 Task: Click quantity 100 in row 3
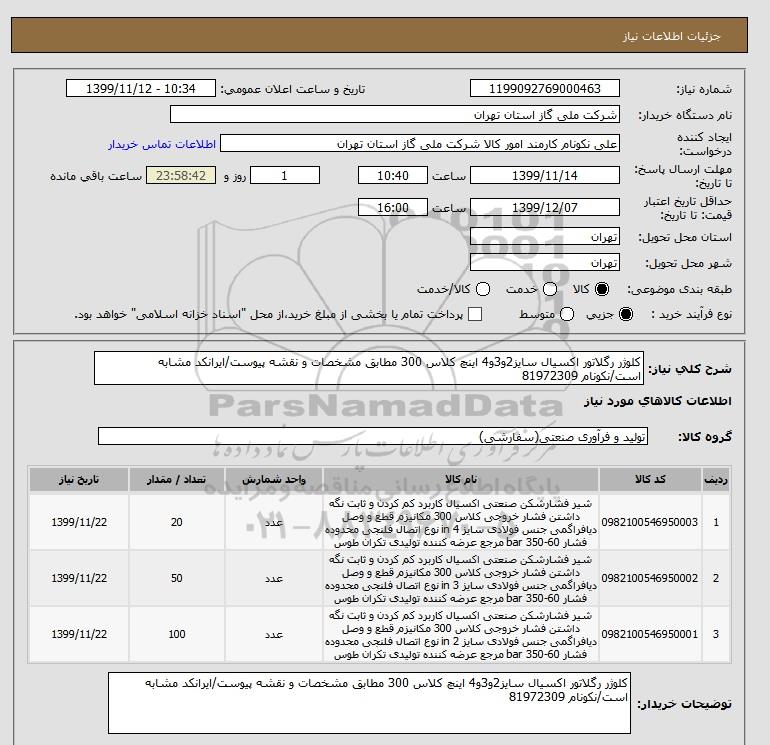click(x=177, y=634)
